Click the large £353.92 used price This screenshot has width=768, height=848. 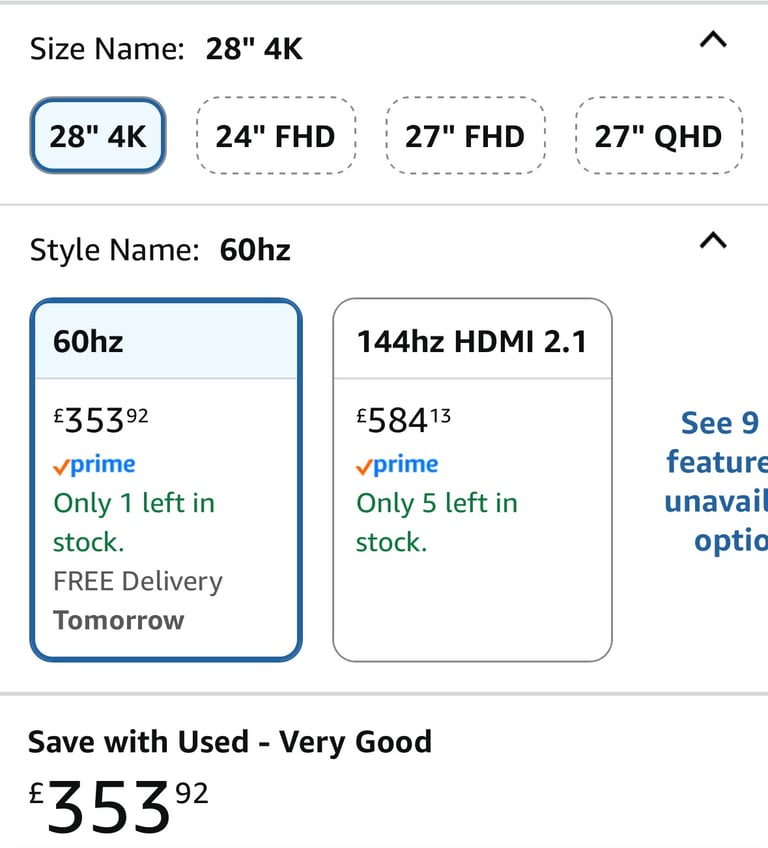(118, 806)
